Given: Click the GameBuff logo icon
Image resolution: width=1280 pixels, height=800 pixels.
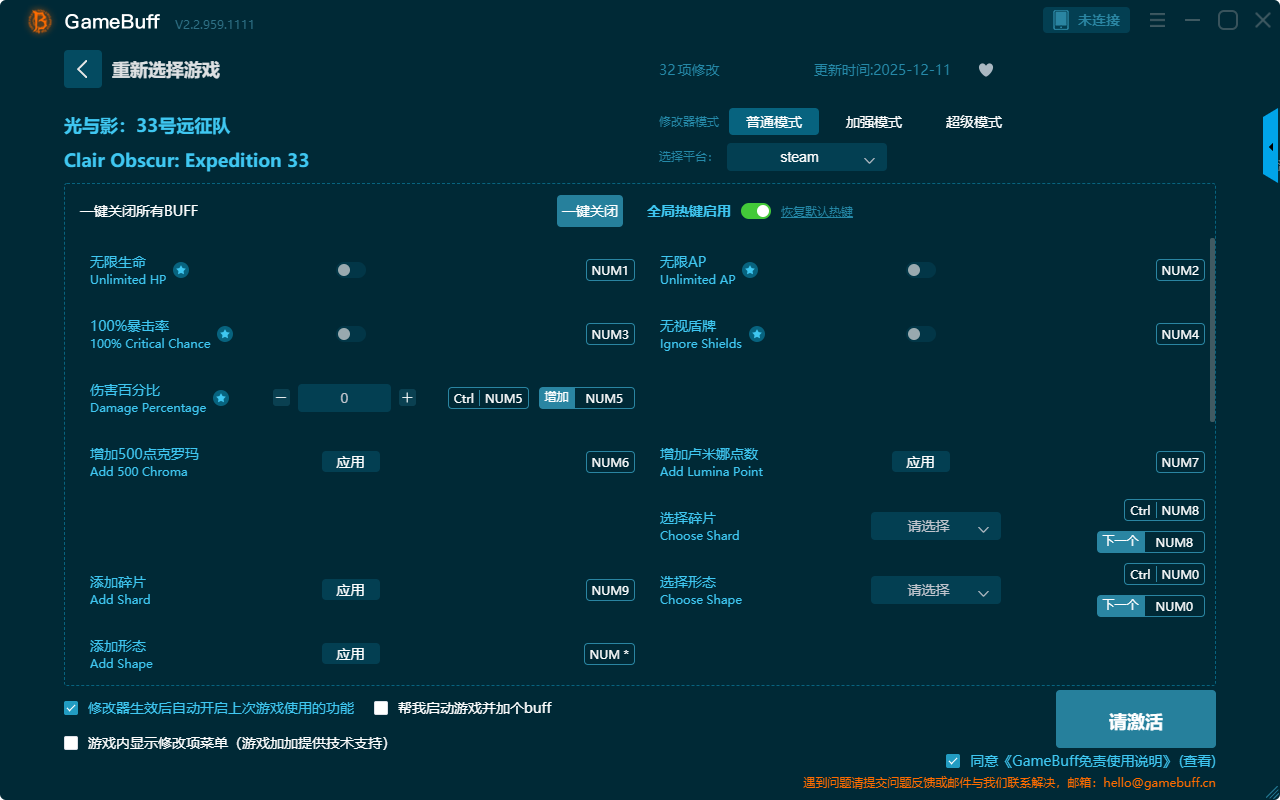Looking at the screenshot, I should pyautogui.click(x=40, y=21).
